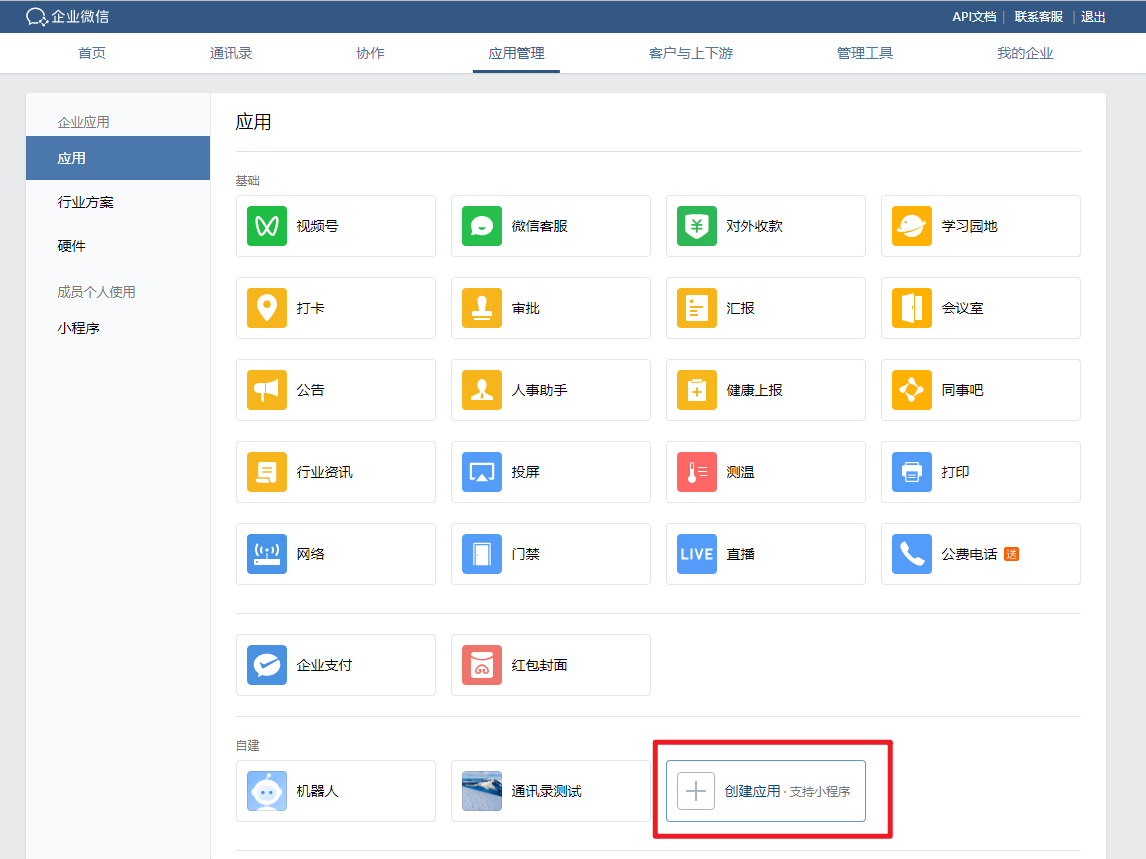Open the 健康上报 clipboard icon
The height and width of the screenshot is (859, 1146).
(x=697, y=390)
